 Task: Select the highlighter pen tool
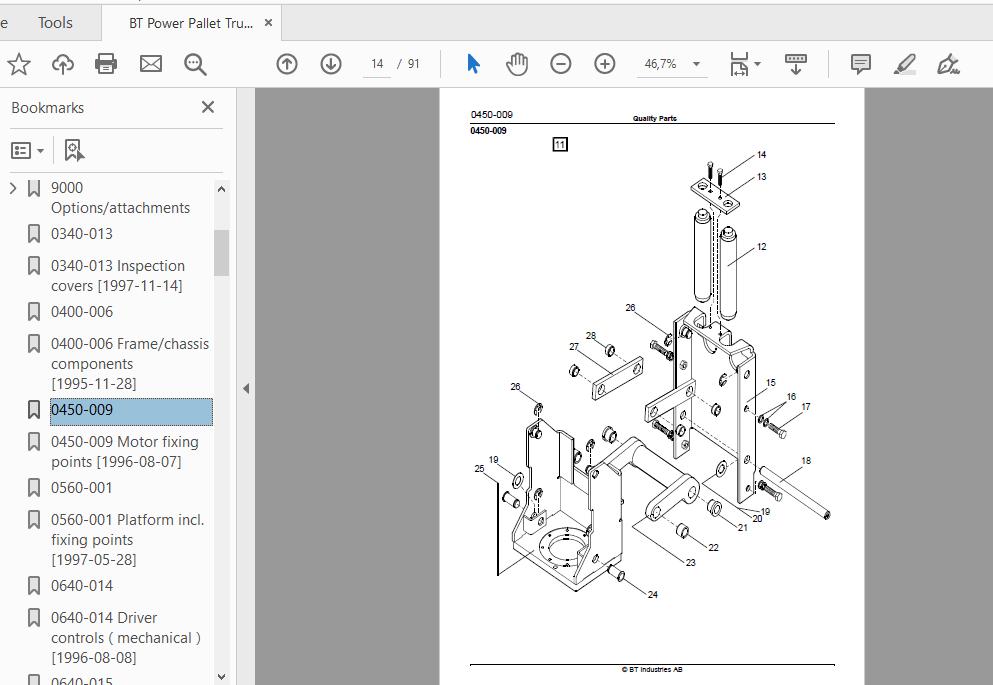click(905, 64)
